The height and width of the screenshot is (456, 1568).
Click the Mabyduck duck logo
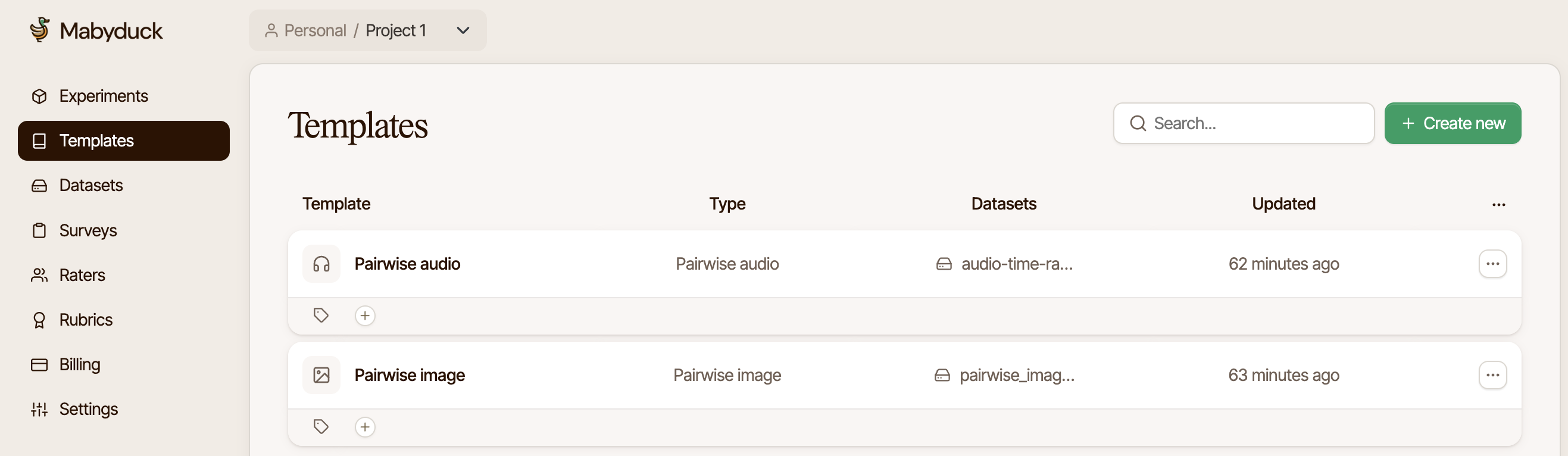click(x=39, y=30)
